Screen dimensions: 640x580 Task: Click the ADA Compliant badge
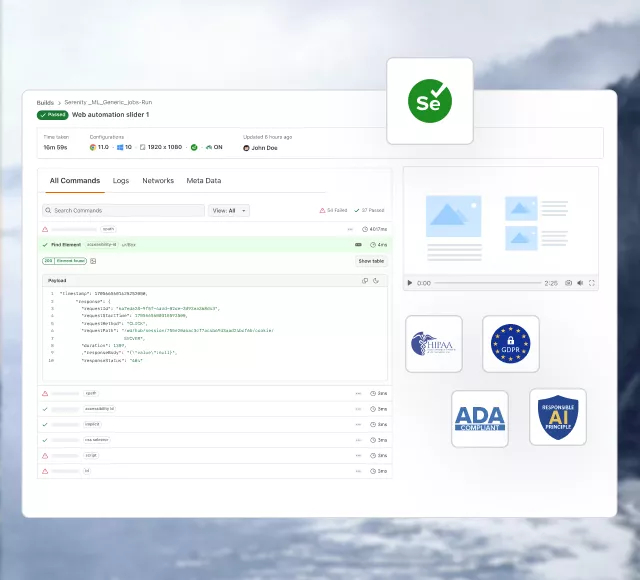(x=480, y=419)
